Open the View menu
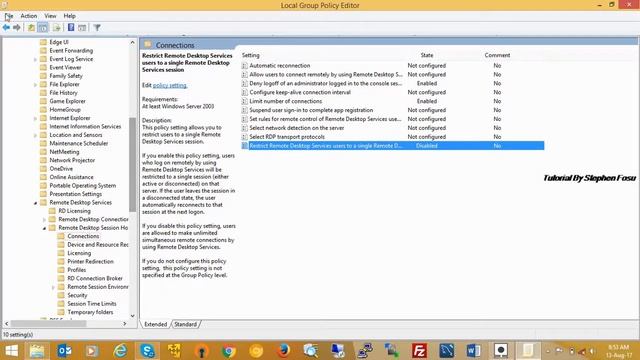 50,16
